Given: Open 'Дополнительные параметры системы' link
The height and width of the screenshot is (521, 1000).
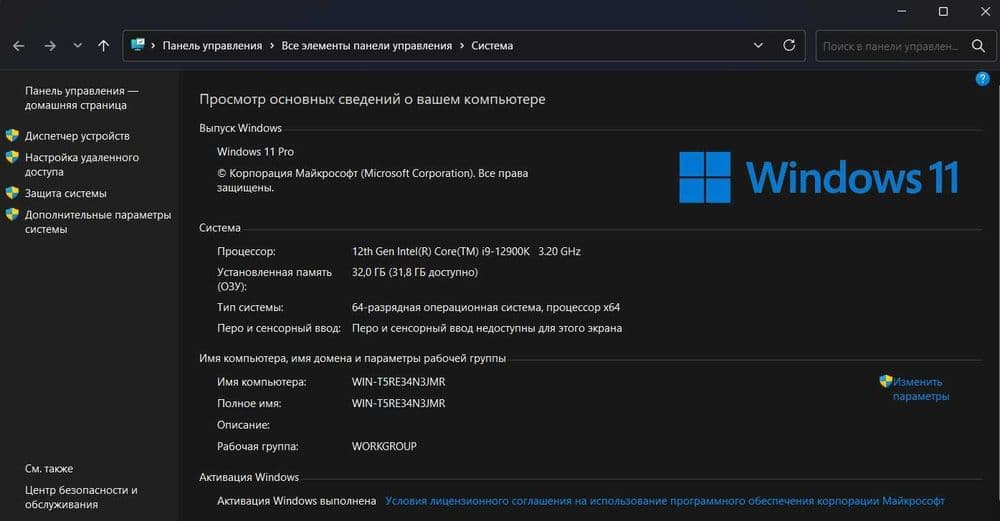Looking at the screenshot, I should point(98,222).
